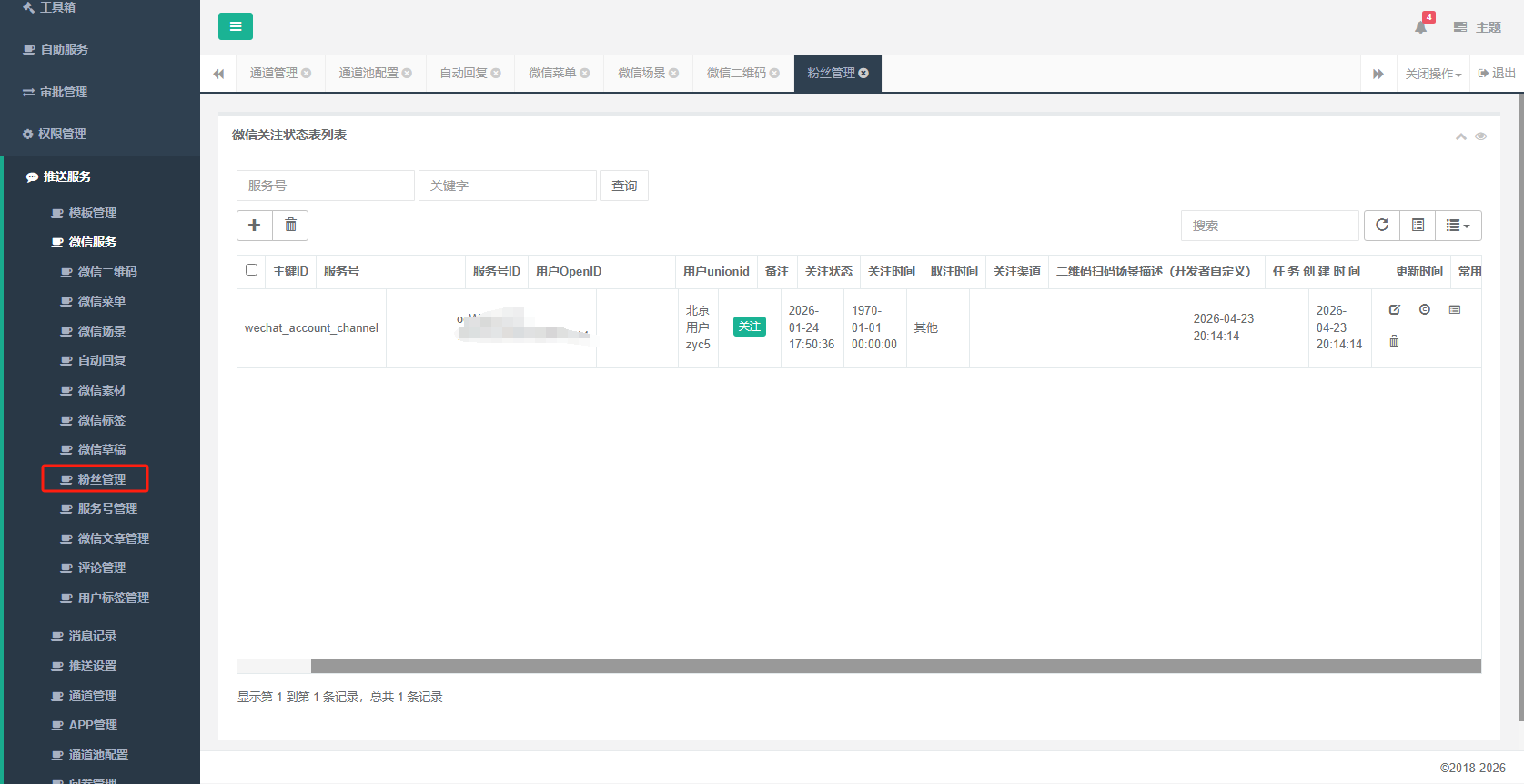Open 微信二维码 in the sidebar
1524x784 pixels.
[x=100, y=272]
